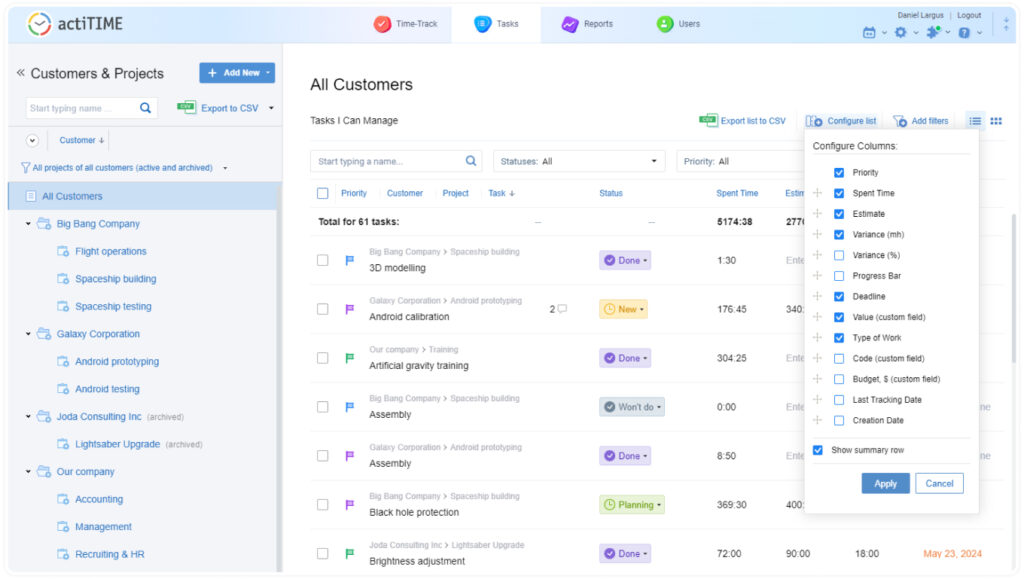Toggle the Show summary row checkbox
The width and height of the screenshot is (1024, 579).
(818, 450)
